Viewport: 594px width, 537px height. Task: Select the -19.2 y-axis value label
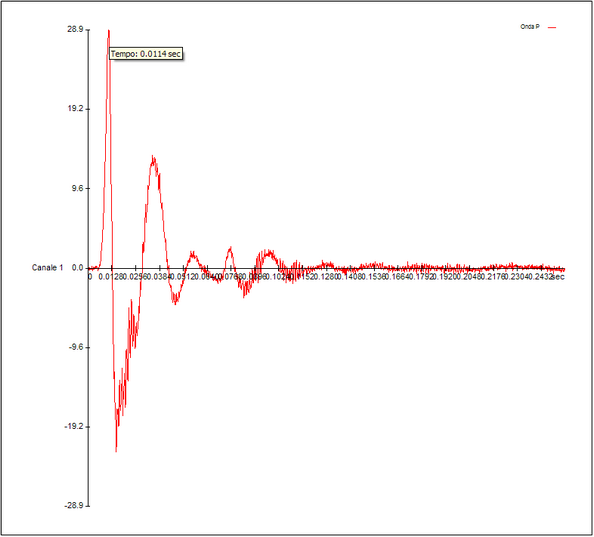tap(74, 426)
